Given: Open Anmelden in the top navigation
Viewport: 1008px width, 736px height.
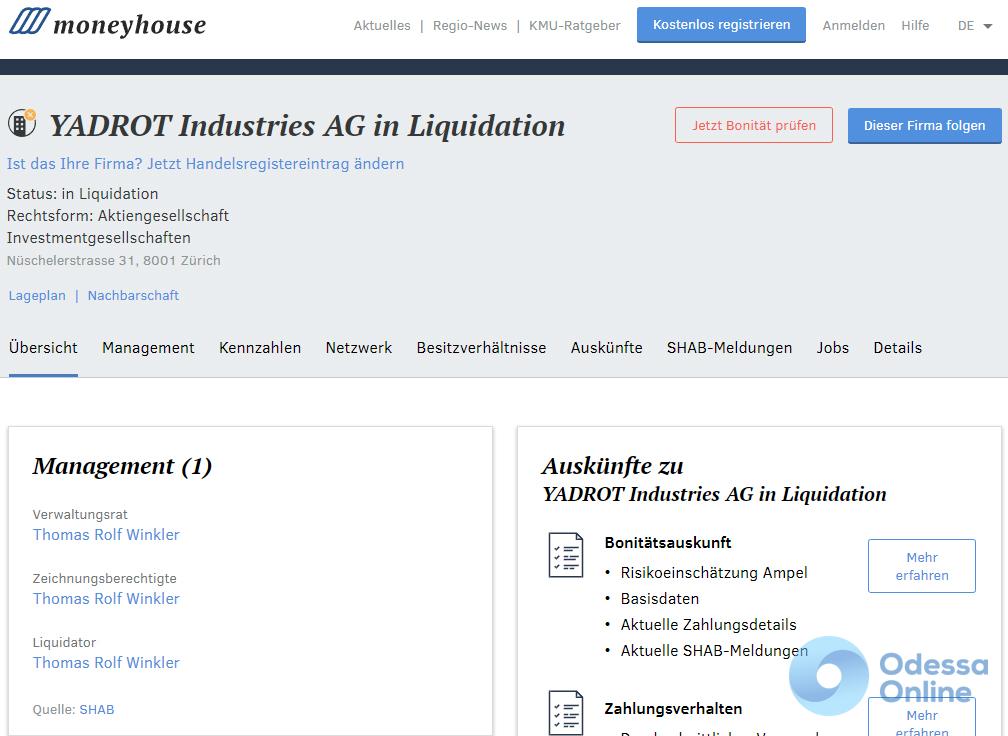Looking at the screenshot, I should [x=853, y=26].
